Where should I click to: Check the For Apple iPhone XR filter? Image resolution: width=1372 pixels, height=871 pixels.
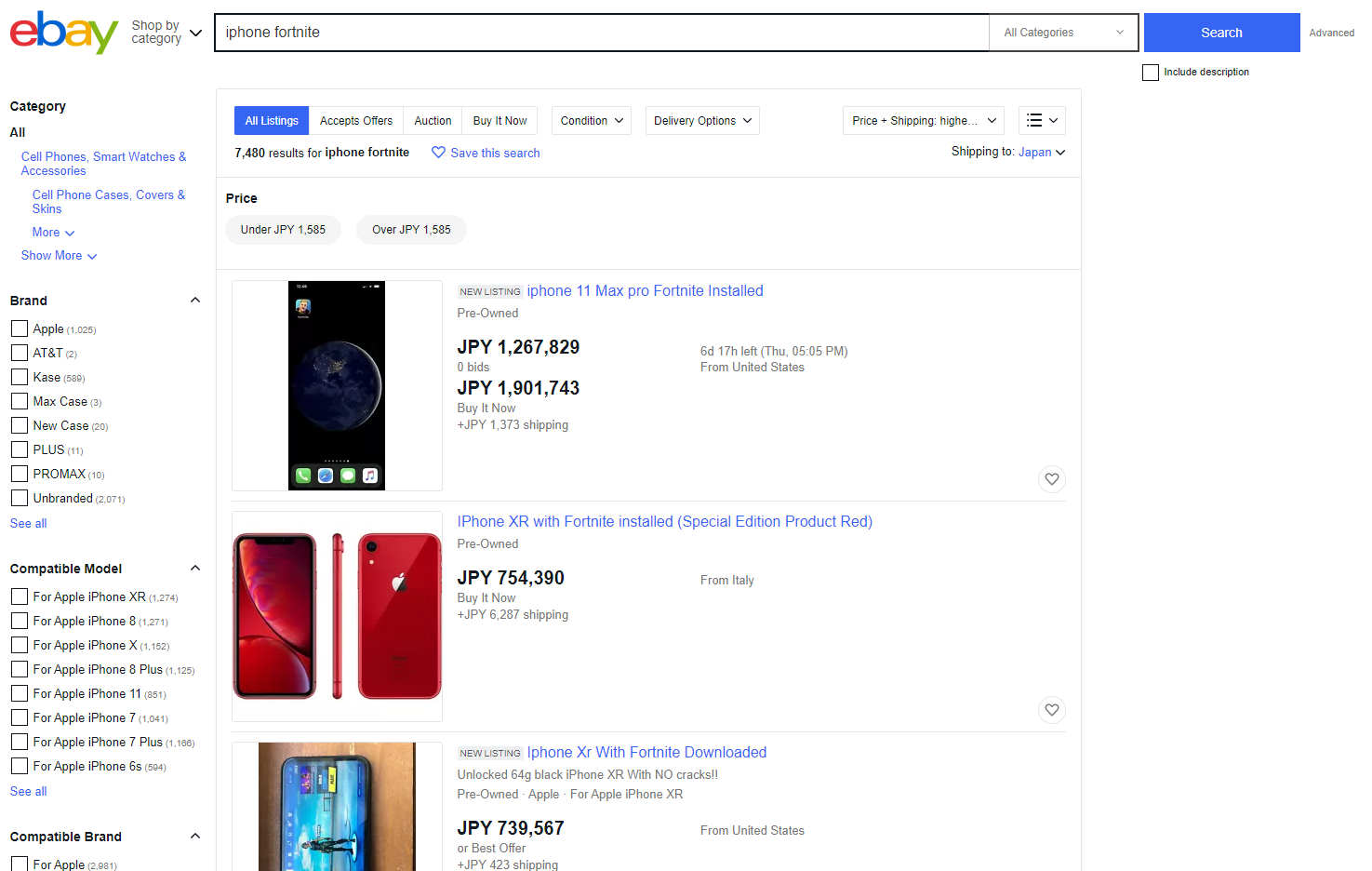[20, 596]
